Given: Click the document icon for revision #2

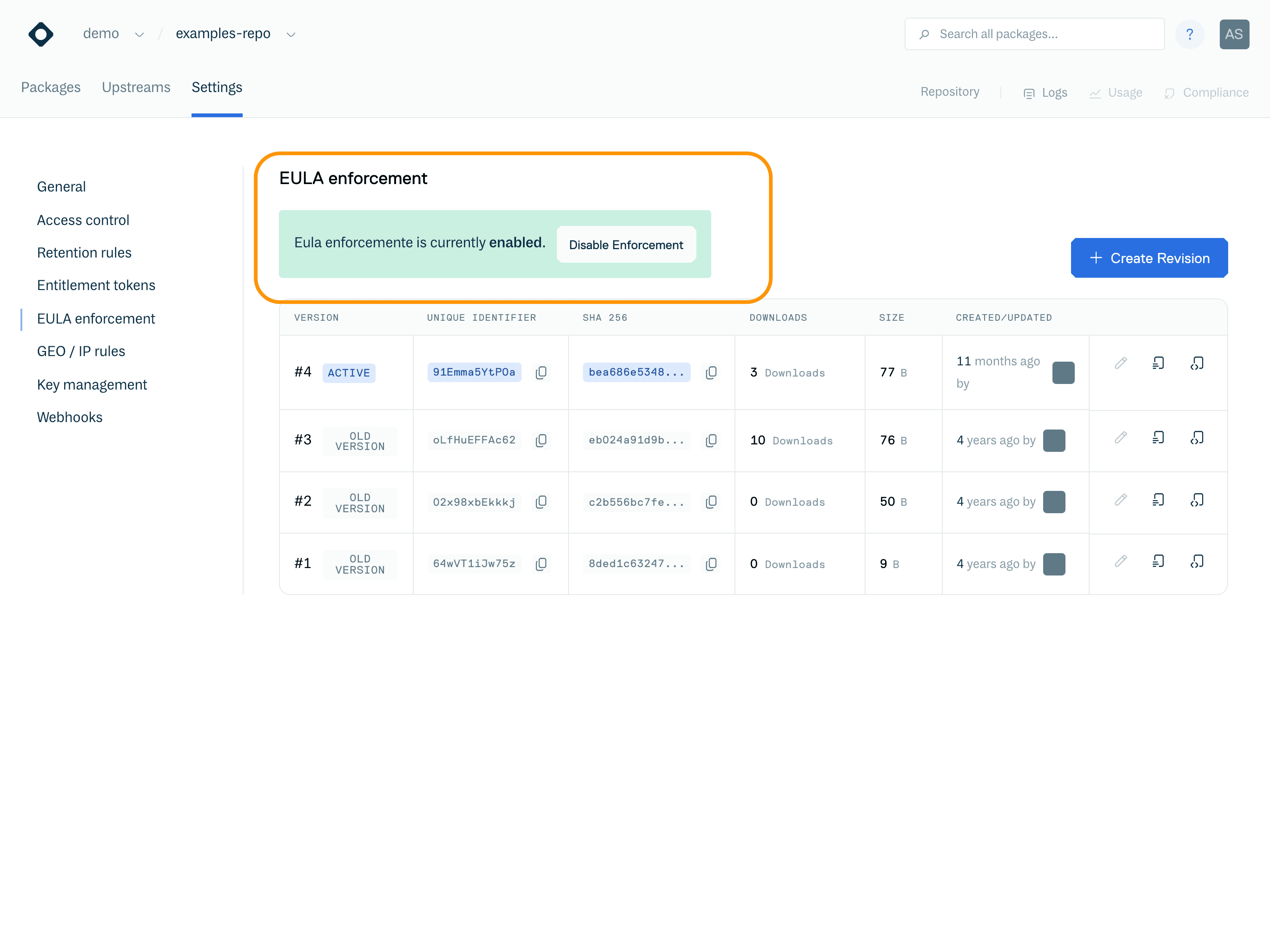Looking at the screenshot, I should [1158, 500].
